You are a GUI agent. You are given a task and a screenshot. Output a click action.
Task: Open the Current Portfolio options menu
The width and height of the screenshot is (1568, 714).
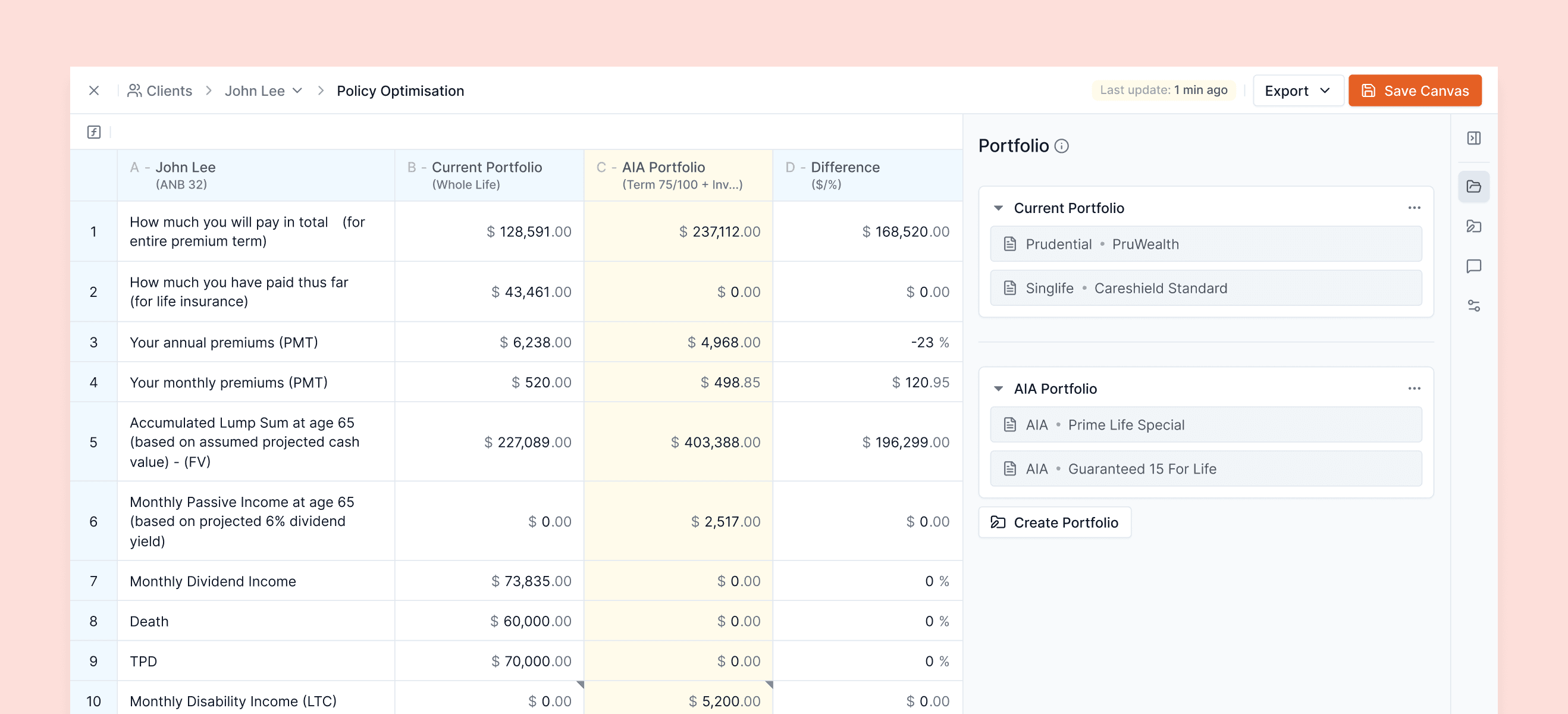(1414, 208)
